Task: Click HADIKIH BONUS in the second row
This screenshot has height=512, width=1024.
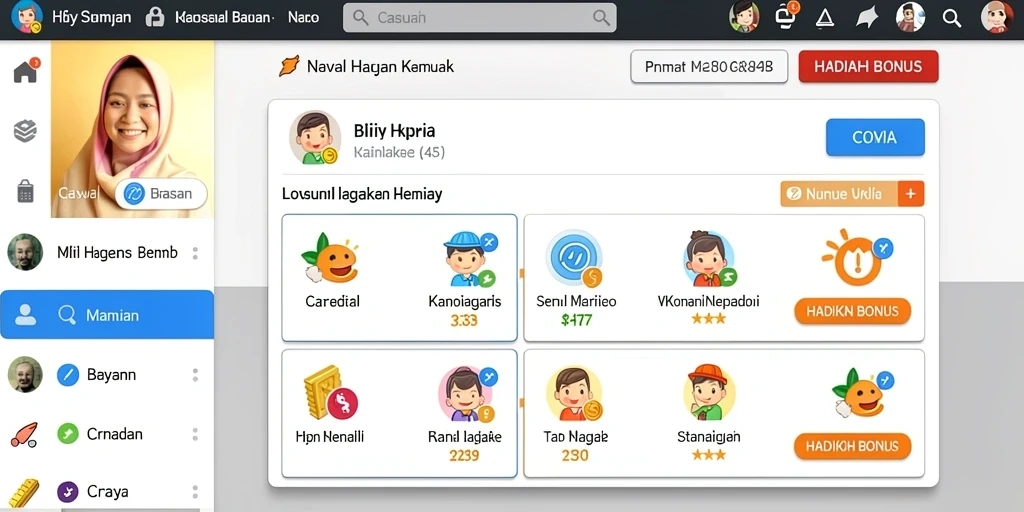Action: point(852,446)
